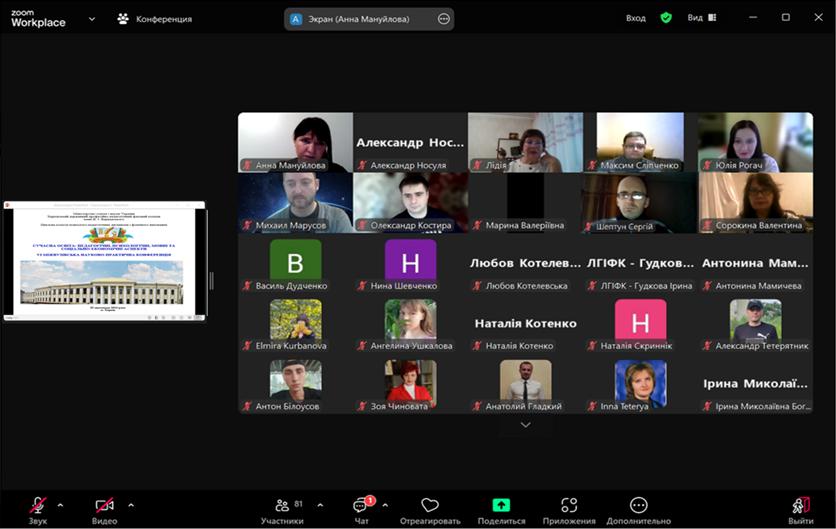Open the Участники participants panel
Image resolution: width=836 pixels, height=529 pixels.
coord(282,509)
